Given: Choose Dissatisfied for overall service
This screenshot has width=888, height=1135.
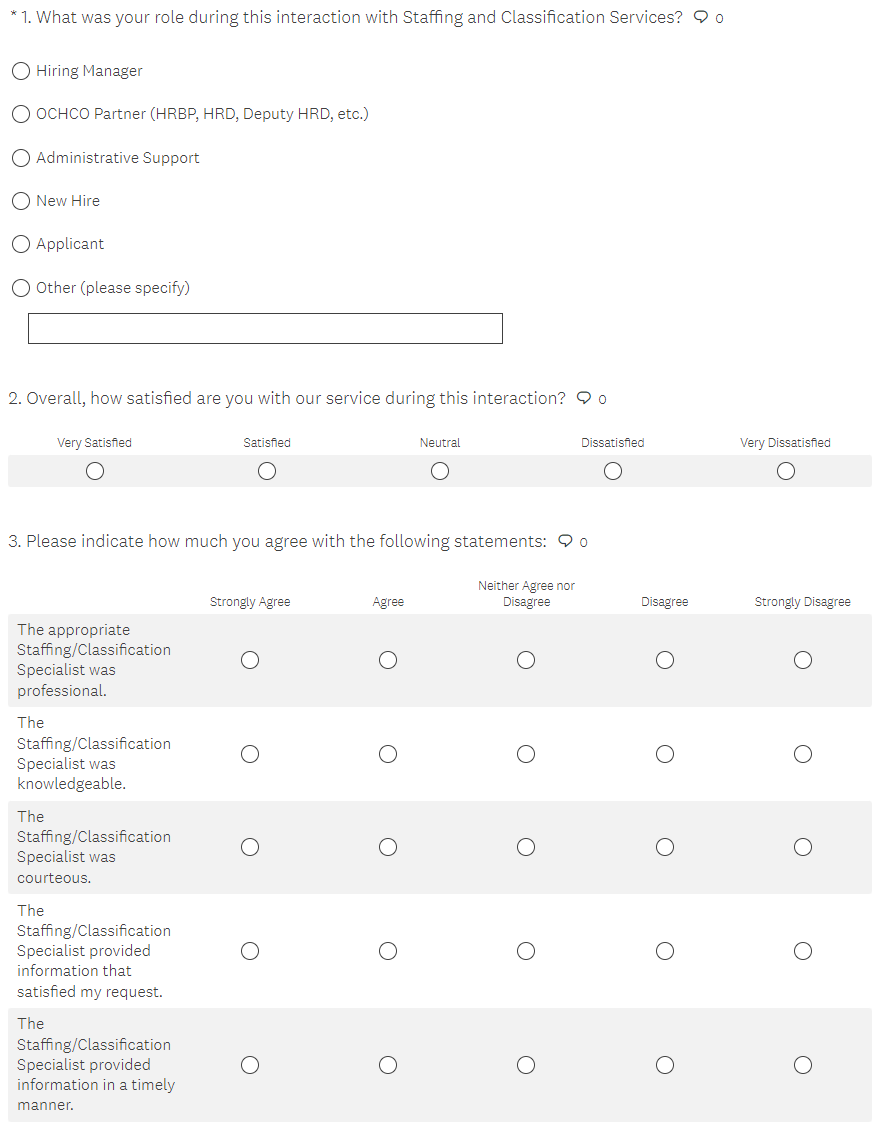Looking at the screenshot, I should coord(613,471).
